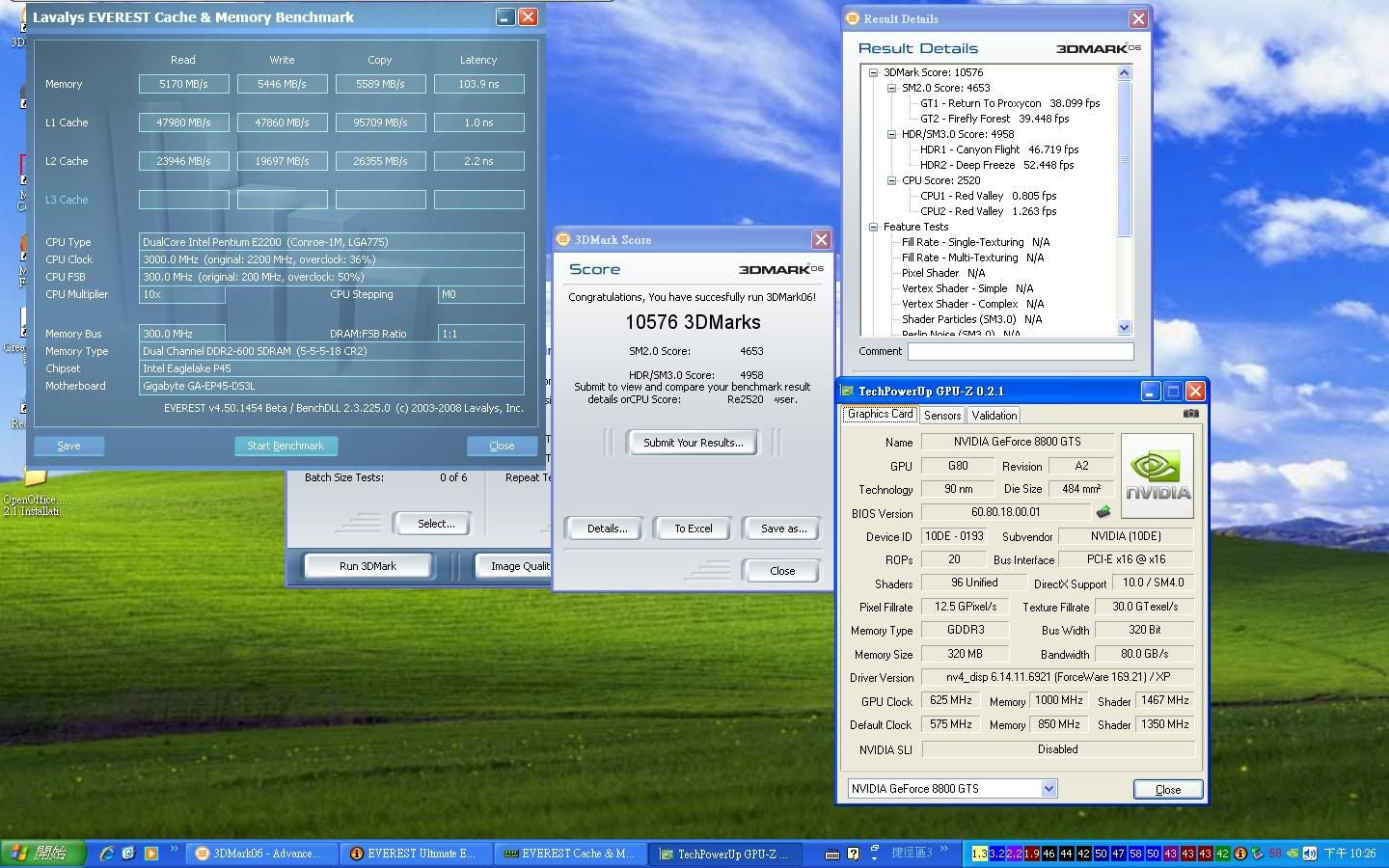Click Close button in GPU-Z
Viewport: 1389px width, 868px height.
coord(1168,789)
